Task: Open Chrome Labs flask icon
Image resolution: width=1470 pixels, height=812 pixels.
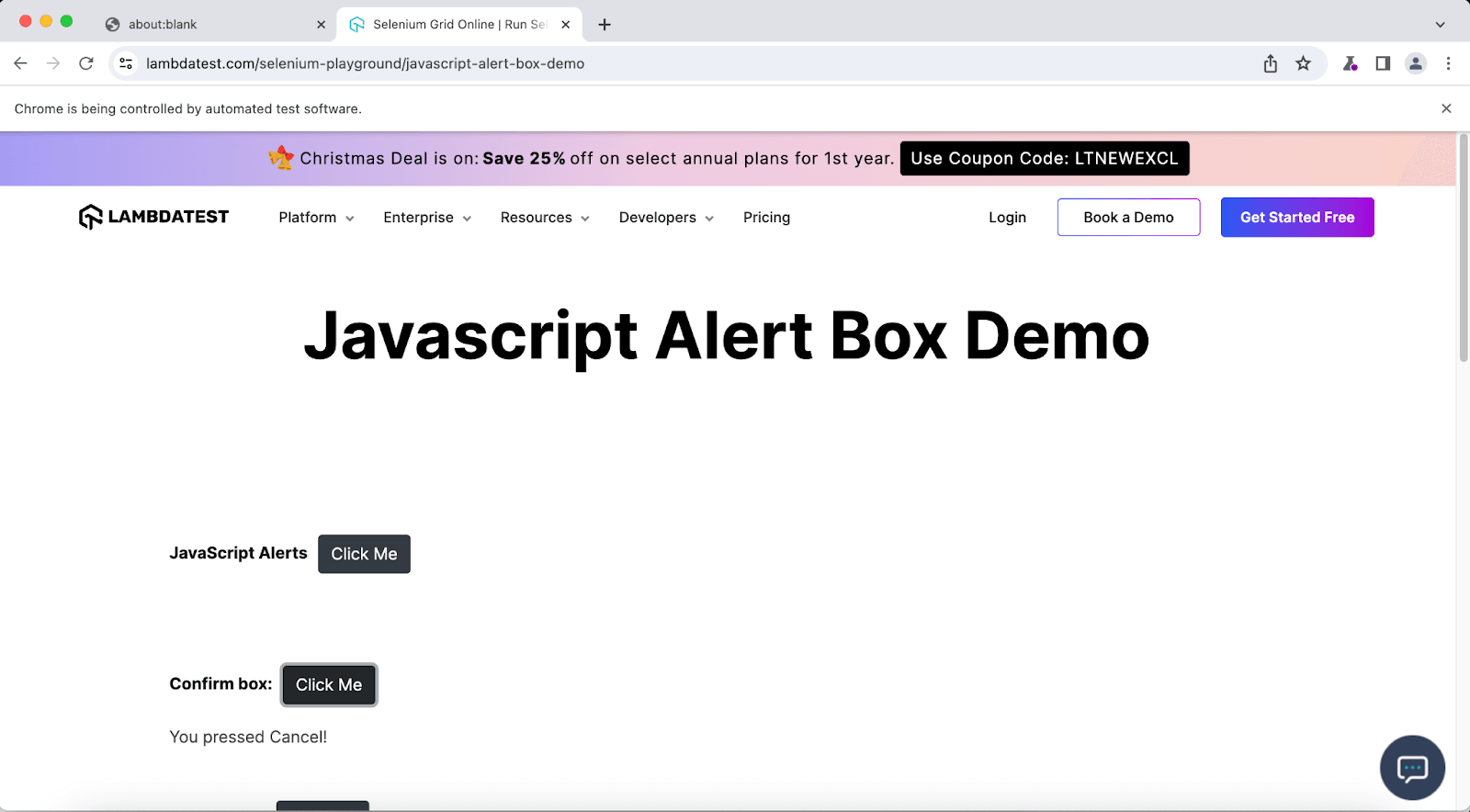Action: coord(1350,63)
